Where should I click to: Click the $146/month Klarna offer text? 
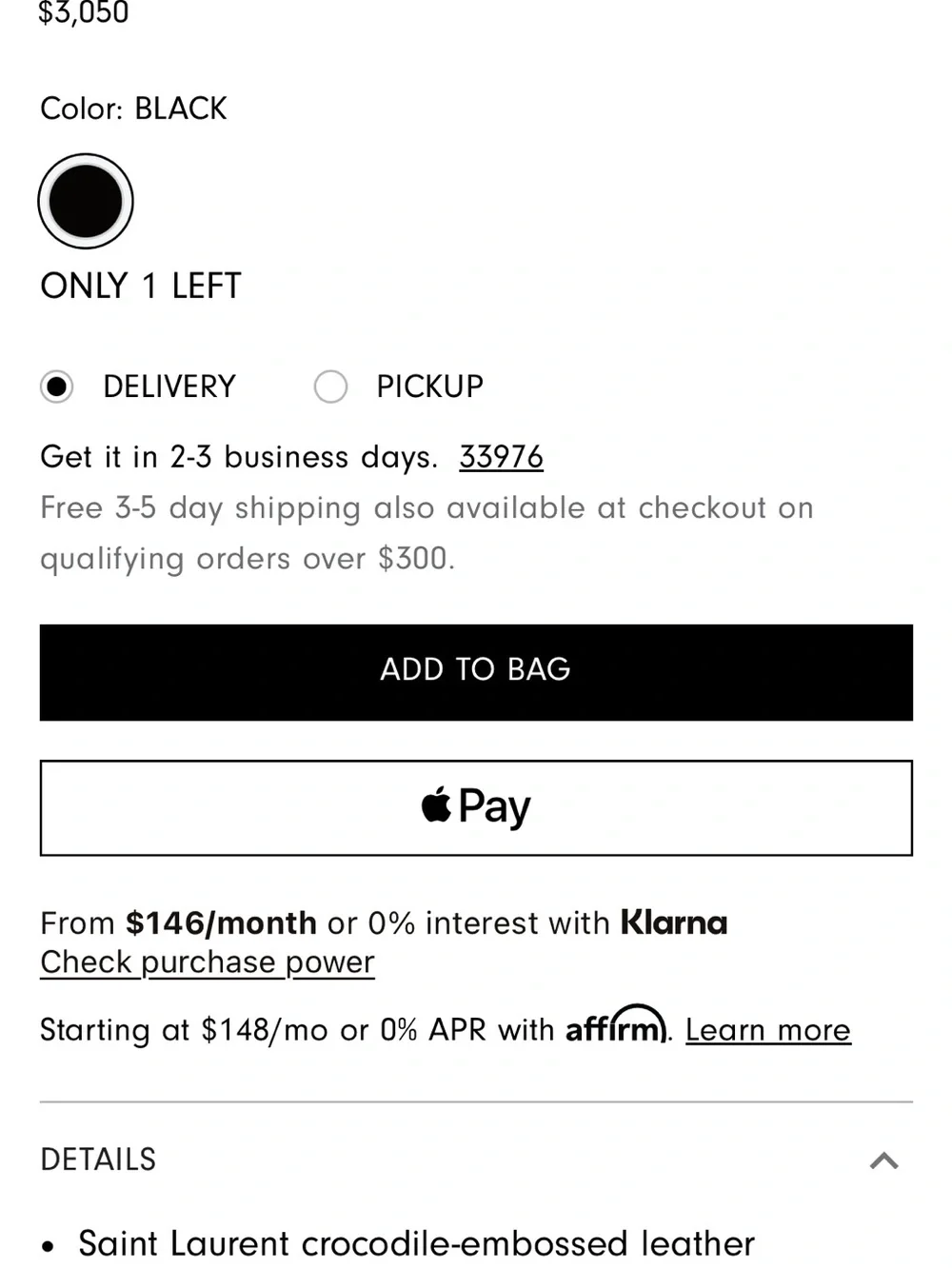[x=221, y=922]
